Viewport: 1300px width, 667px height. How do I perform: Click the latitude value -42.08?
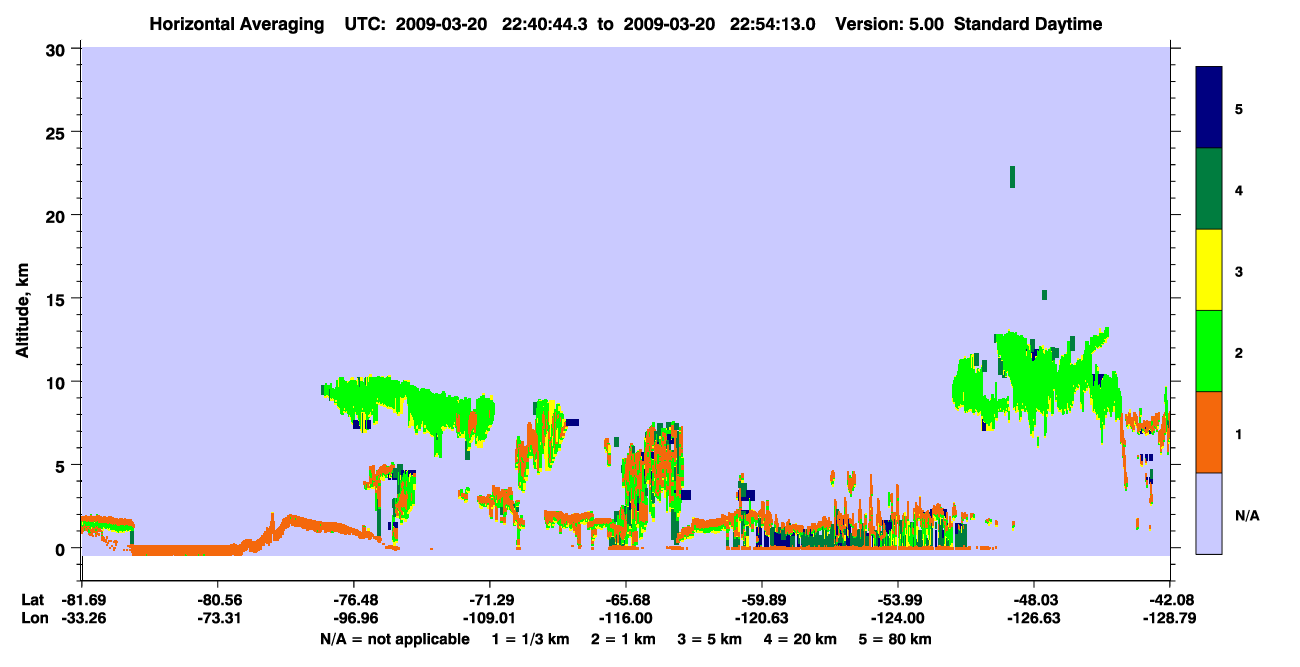tap(1169, 600)
